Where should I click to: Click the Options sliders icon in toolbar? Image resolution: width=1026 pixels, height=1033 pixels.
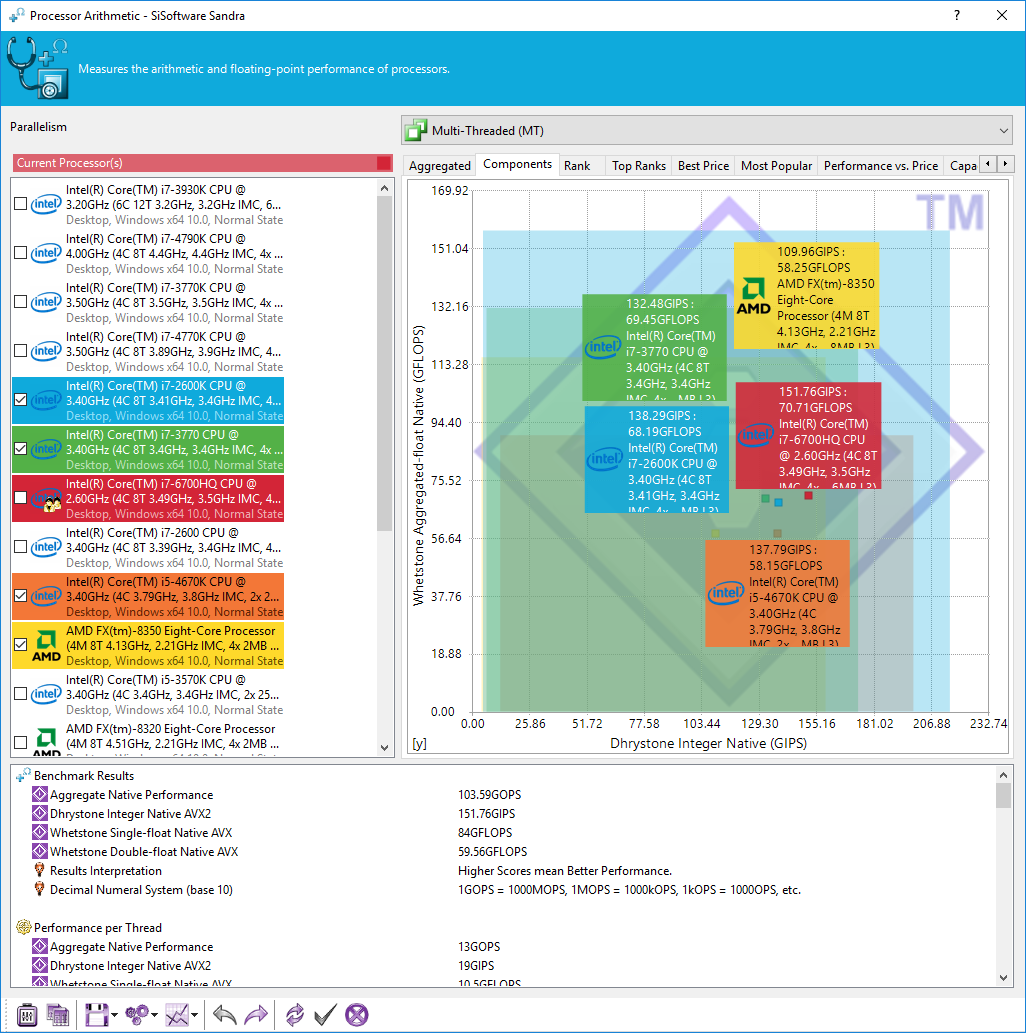coord(27,1015)
